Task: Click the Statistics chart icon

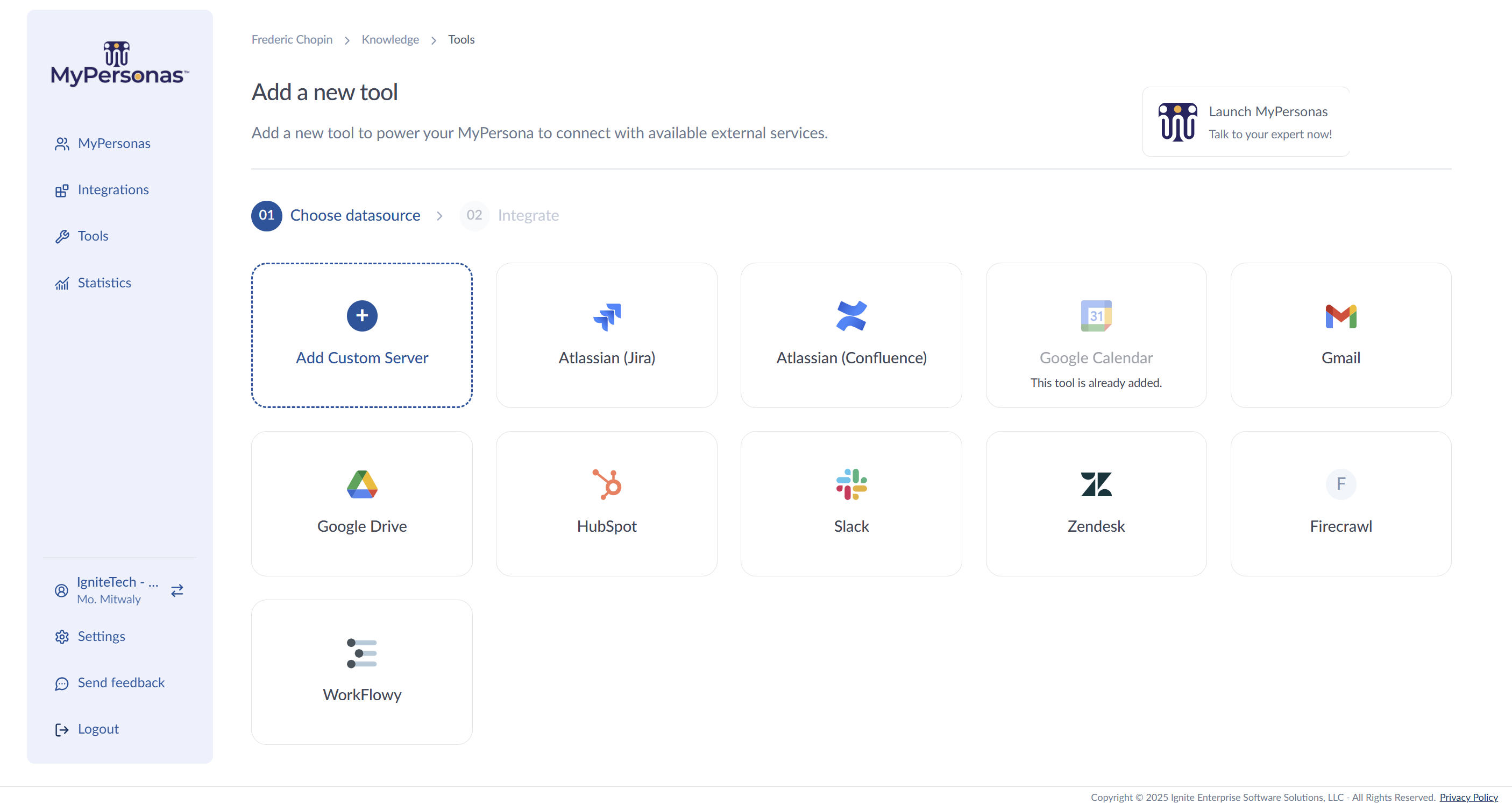Action: point(62,283)
